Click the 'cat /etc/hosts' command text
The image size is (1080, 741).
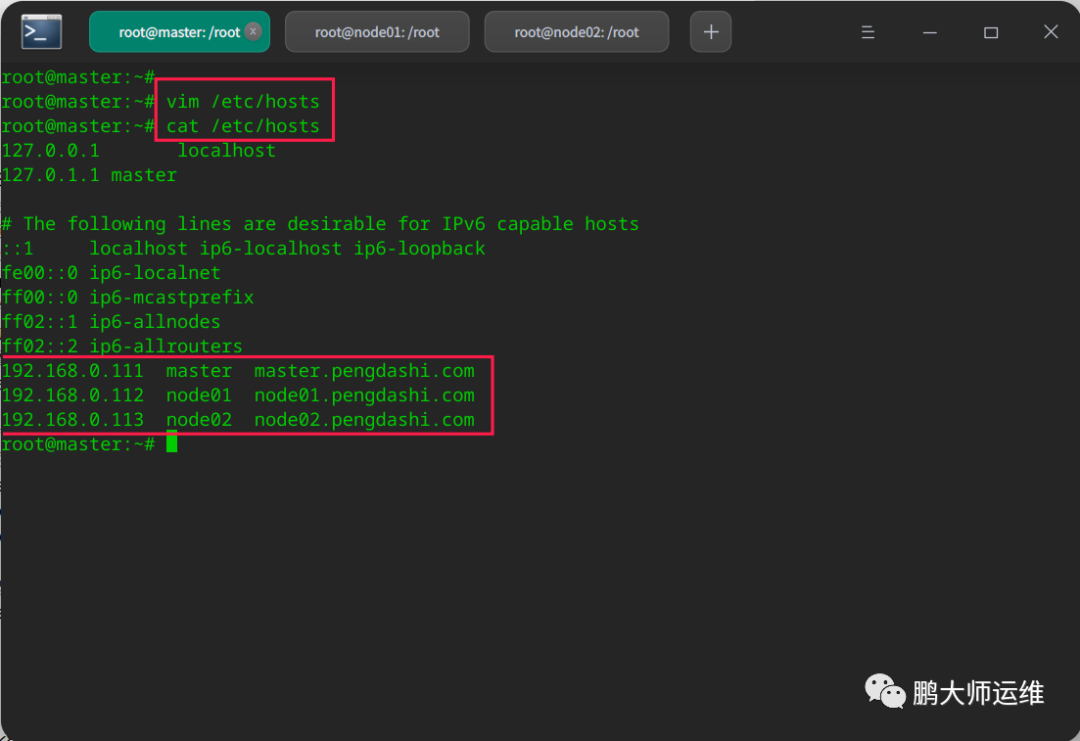pyautogui.click(x=243, y=126)
